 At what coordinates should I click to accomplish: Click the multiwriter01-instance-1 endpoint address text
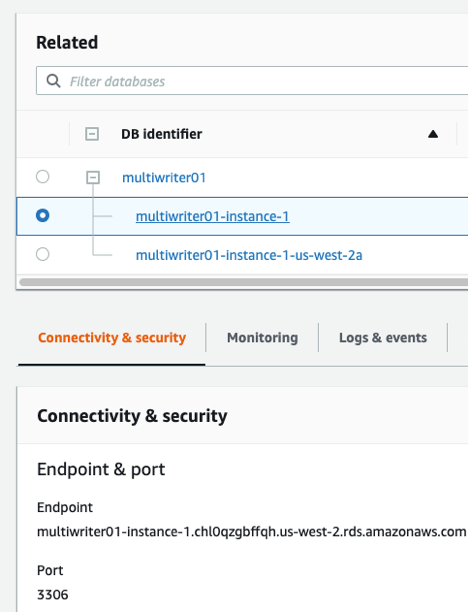252,532
